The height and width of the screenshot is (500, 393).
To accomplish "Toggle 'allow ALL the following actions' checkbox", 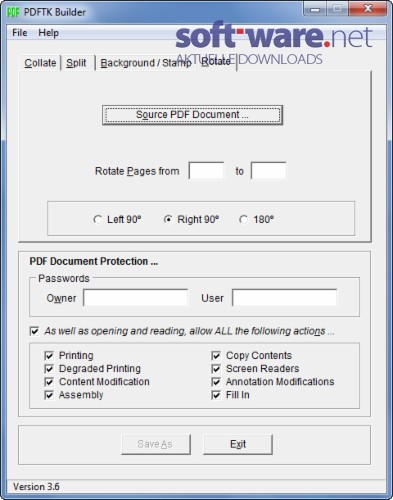I will point(35,331).
